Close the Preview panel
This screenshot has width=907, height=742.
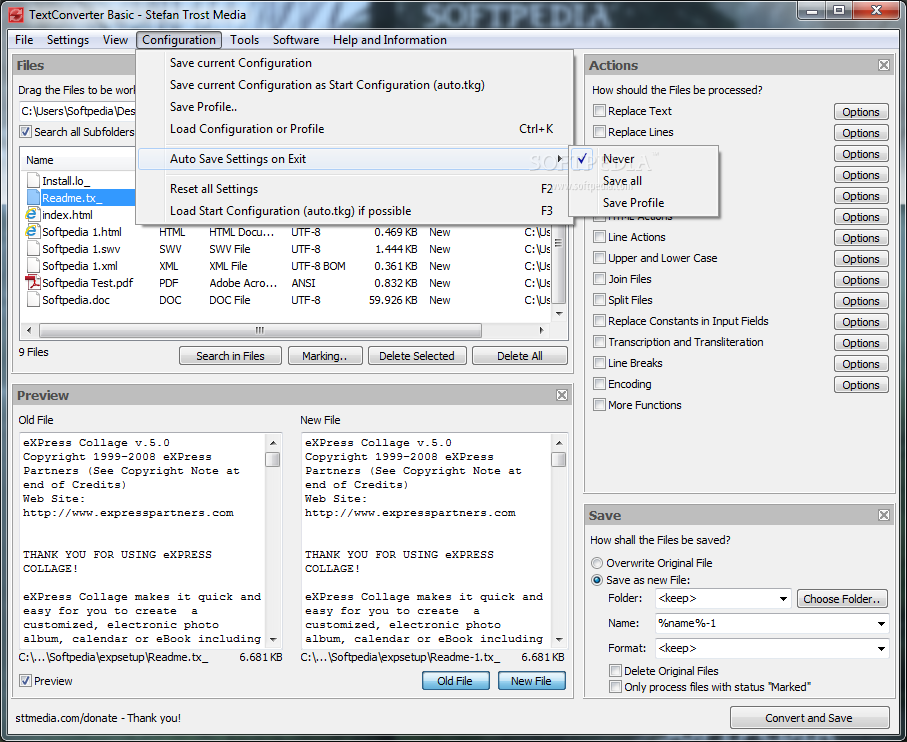(561, 395)
